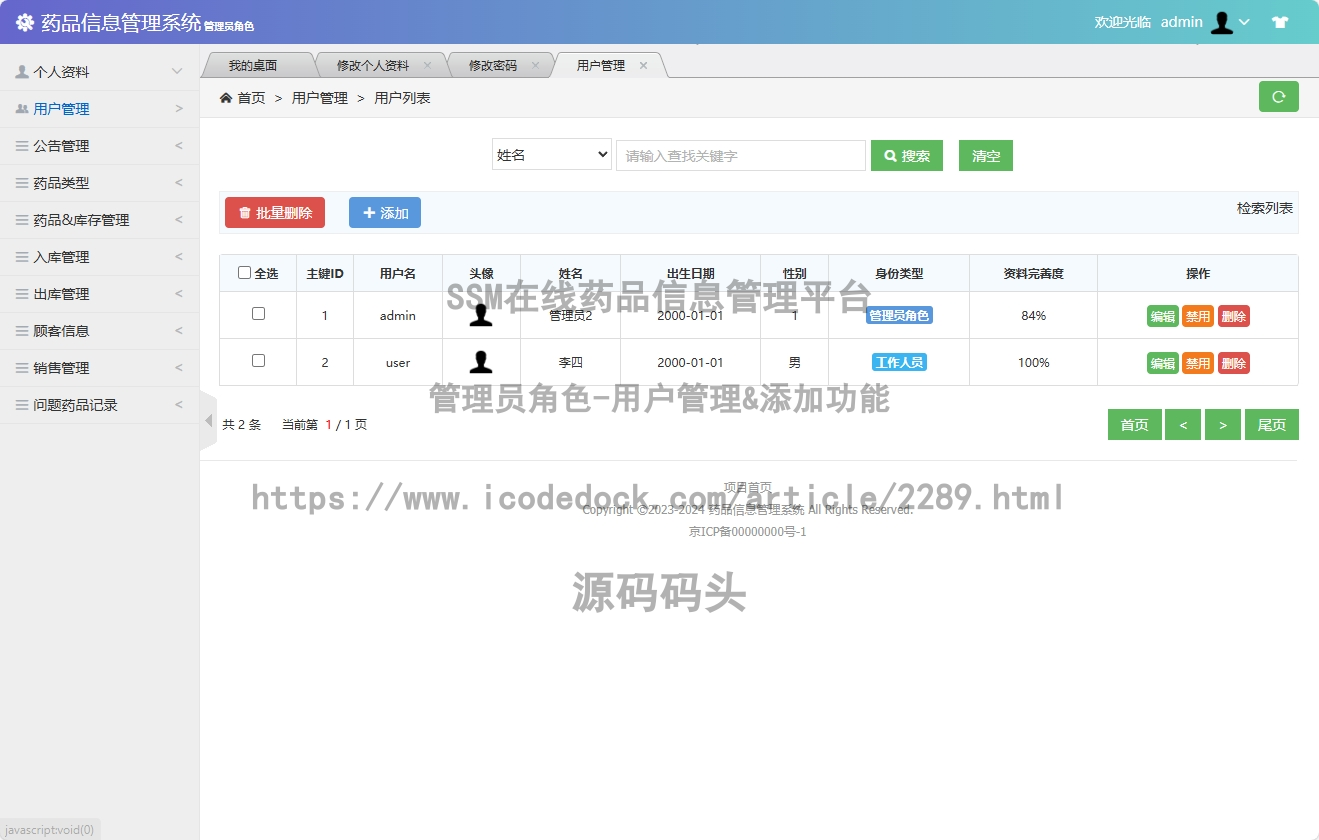The width and height of the screenshot is (1319, 840).
Task: Switch to the 修改密码 tab
Action: pos(493,65)
